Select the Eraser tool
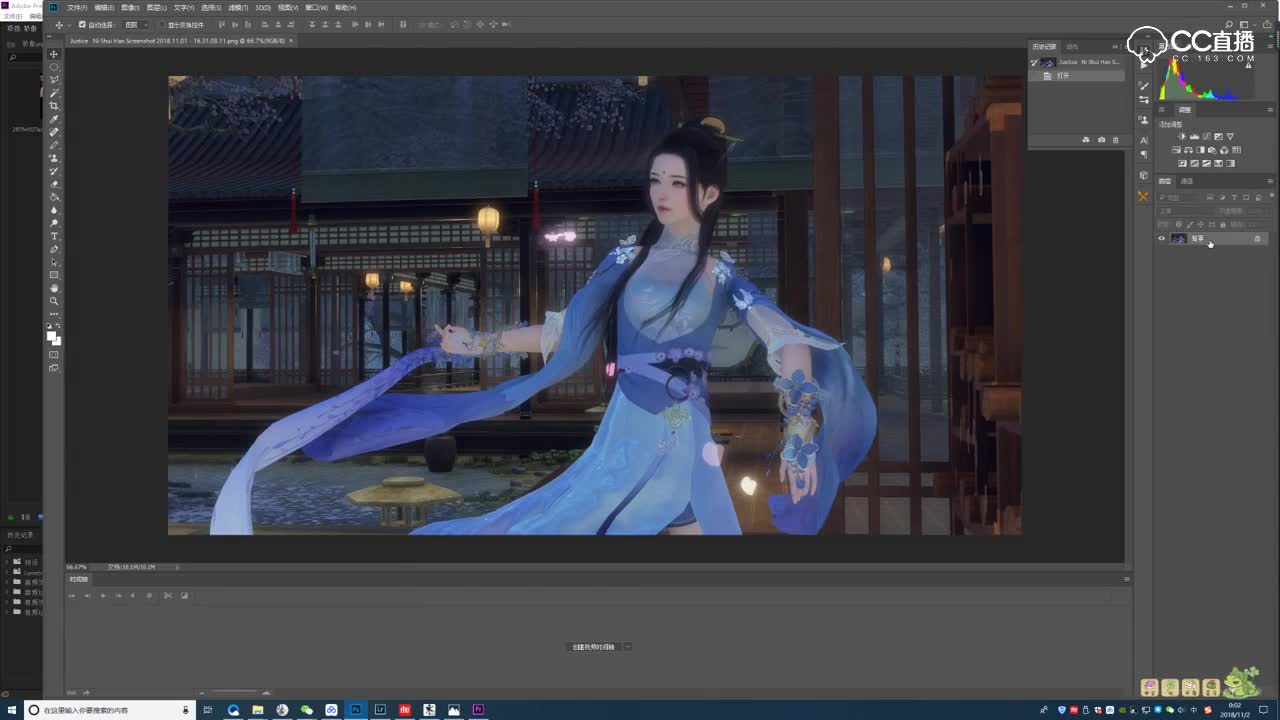 point(54,184)
